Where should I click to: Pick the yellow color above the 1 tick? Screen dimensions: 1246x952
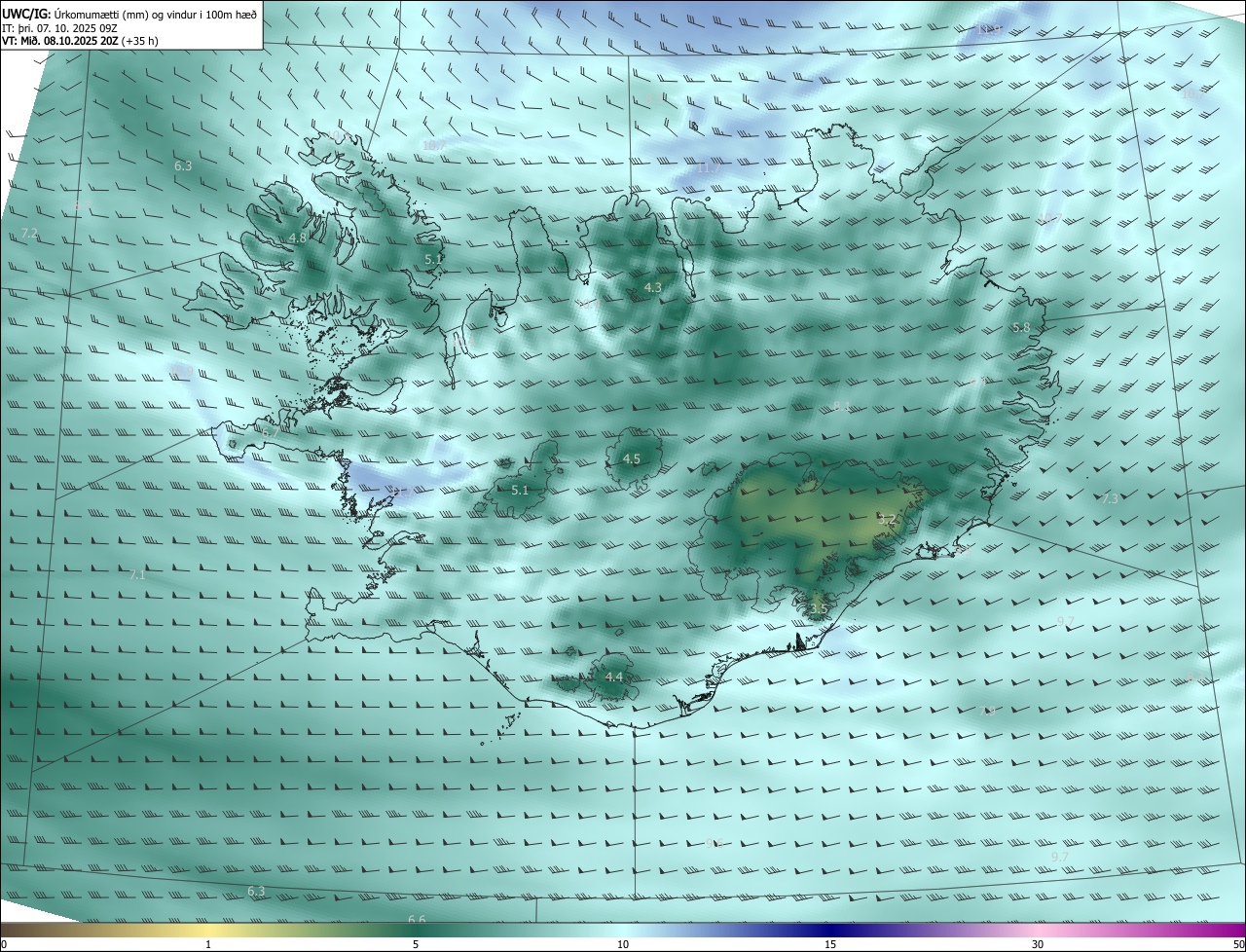tap(208, 930)
